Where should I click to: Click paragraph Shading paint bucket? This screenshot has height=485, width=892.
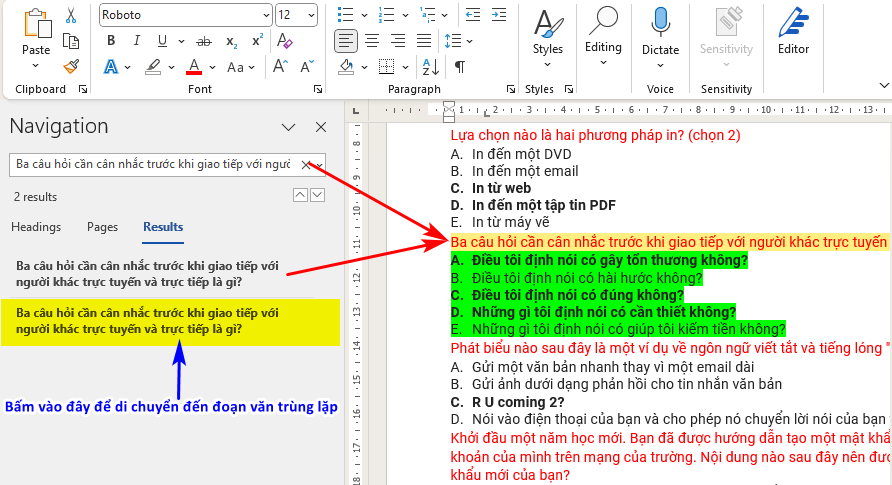tap(346, 67)
